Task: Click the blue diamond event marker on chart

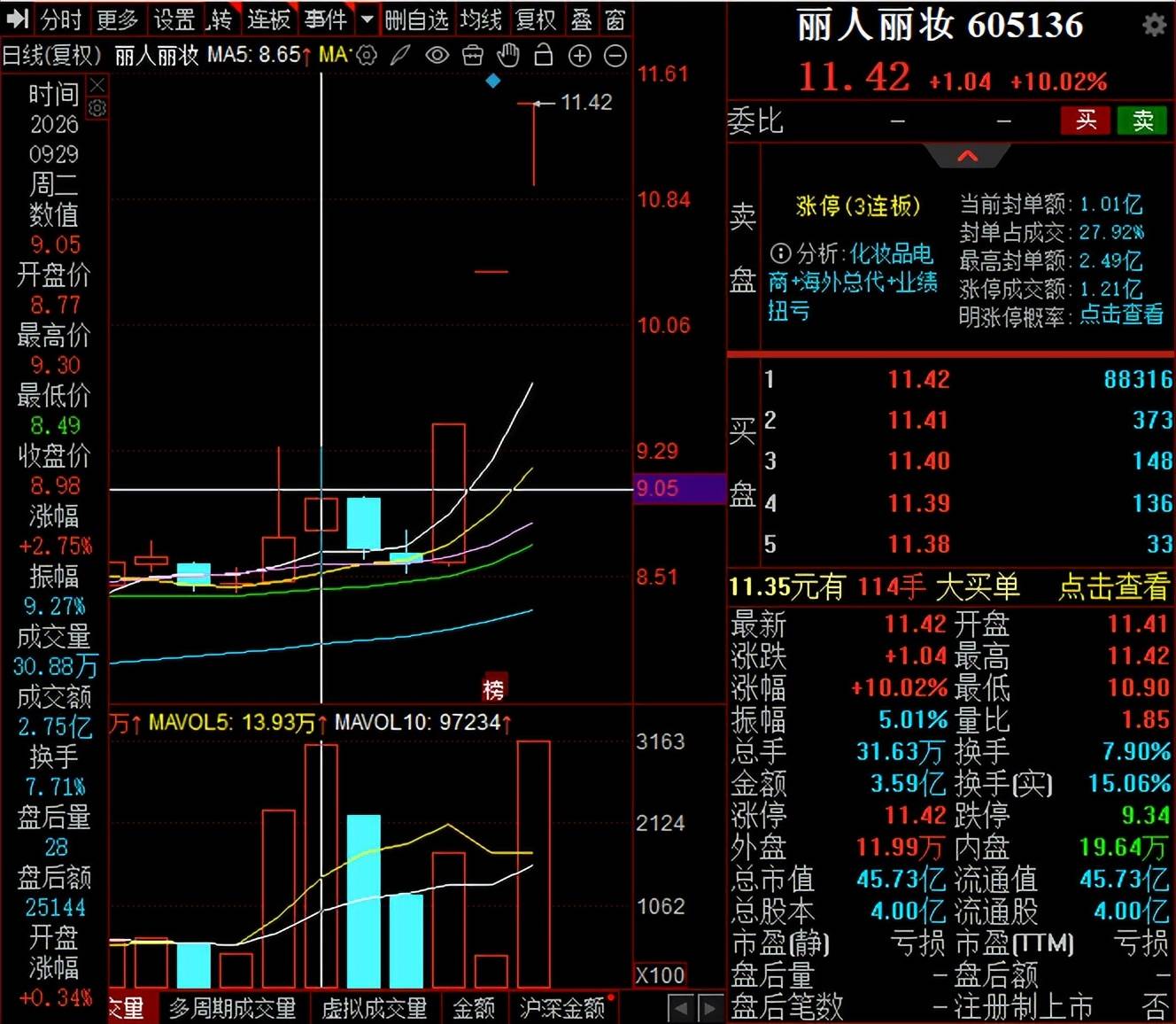Action: [x=493, y=81]
